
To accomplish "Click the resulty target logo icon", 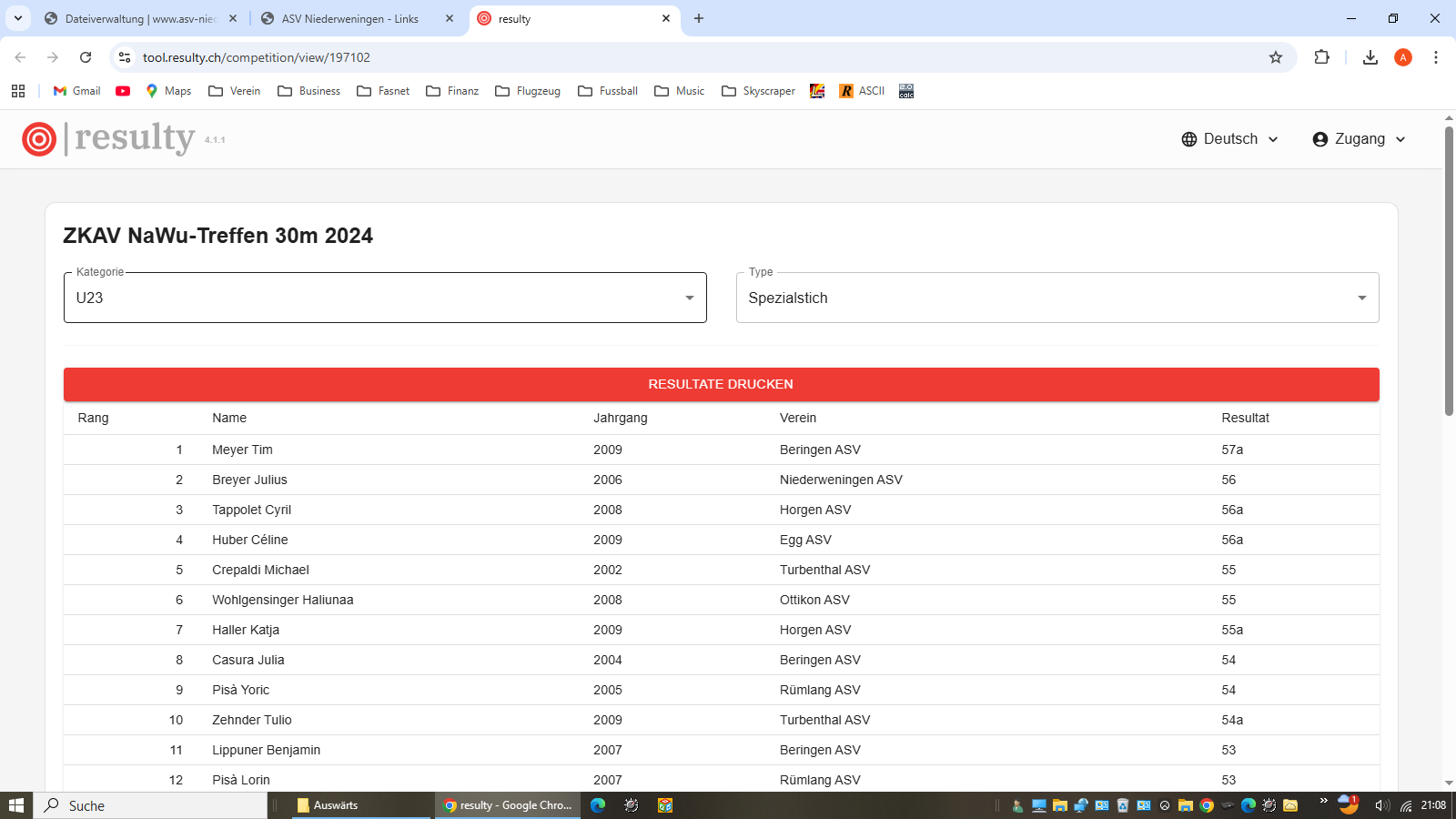I will point(39,139).
